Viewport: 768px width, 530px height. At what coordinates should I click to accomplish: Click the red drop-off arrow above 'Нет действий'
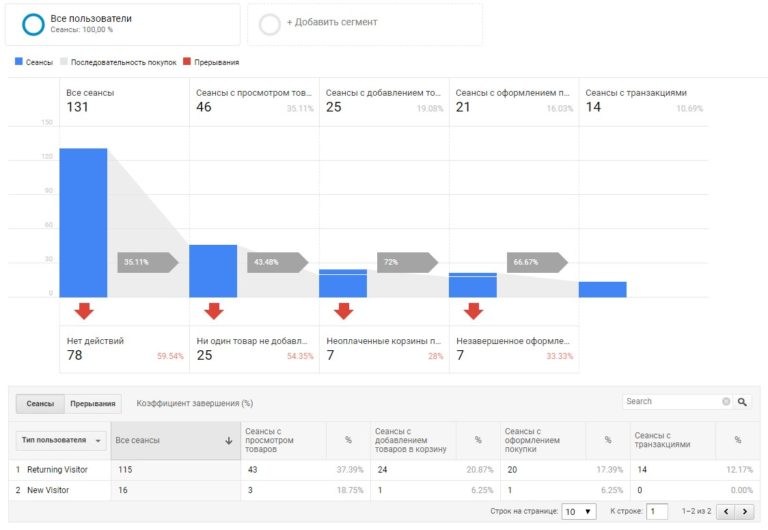click(84, 311)
